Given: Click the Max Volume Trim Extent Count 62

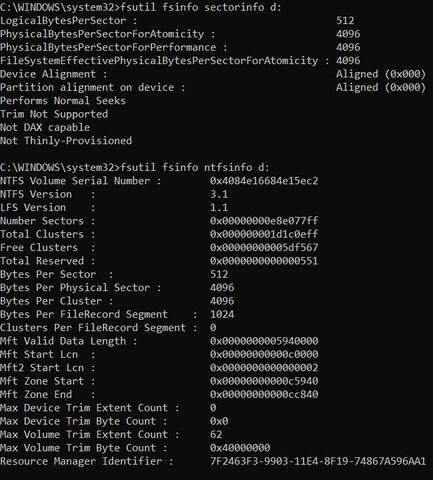Looking at the screenshot, I should 216,434.
